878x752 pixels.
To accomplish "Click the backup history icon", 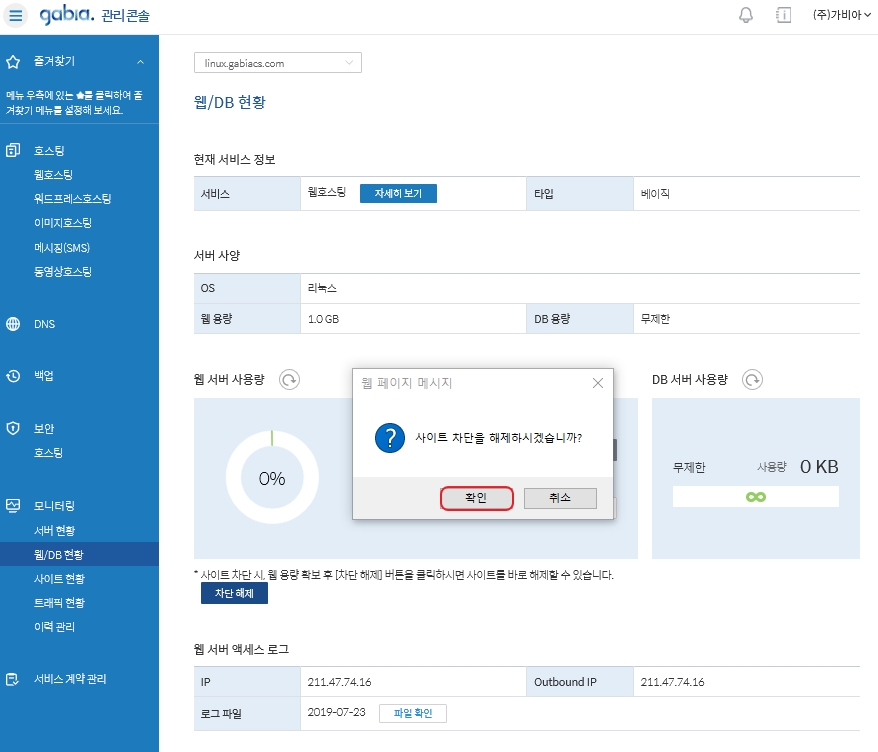I will [13, 376].
